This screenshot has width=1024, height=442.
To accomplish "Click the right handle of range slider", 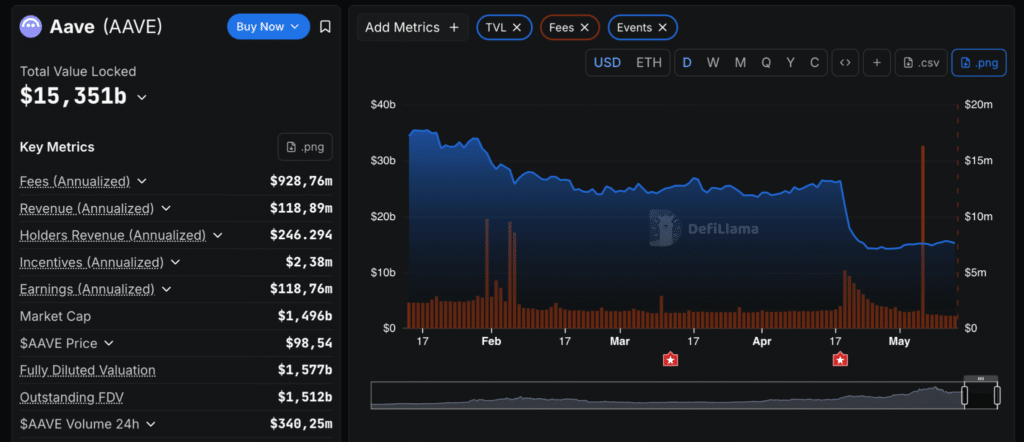I will coord(997,395).
